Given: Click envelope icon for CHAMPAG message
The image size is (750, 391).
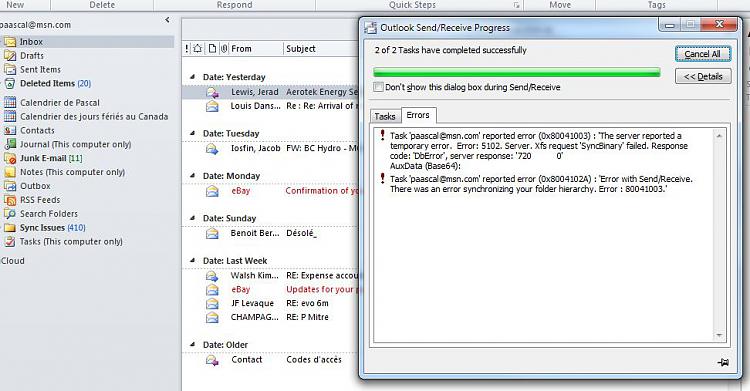Looking at the screenshot, I should click(212, 317).
